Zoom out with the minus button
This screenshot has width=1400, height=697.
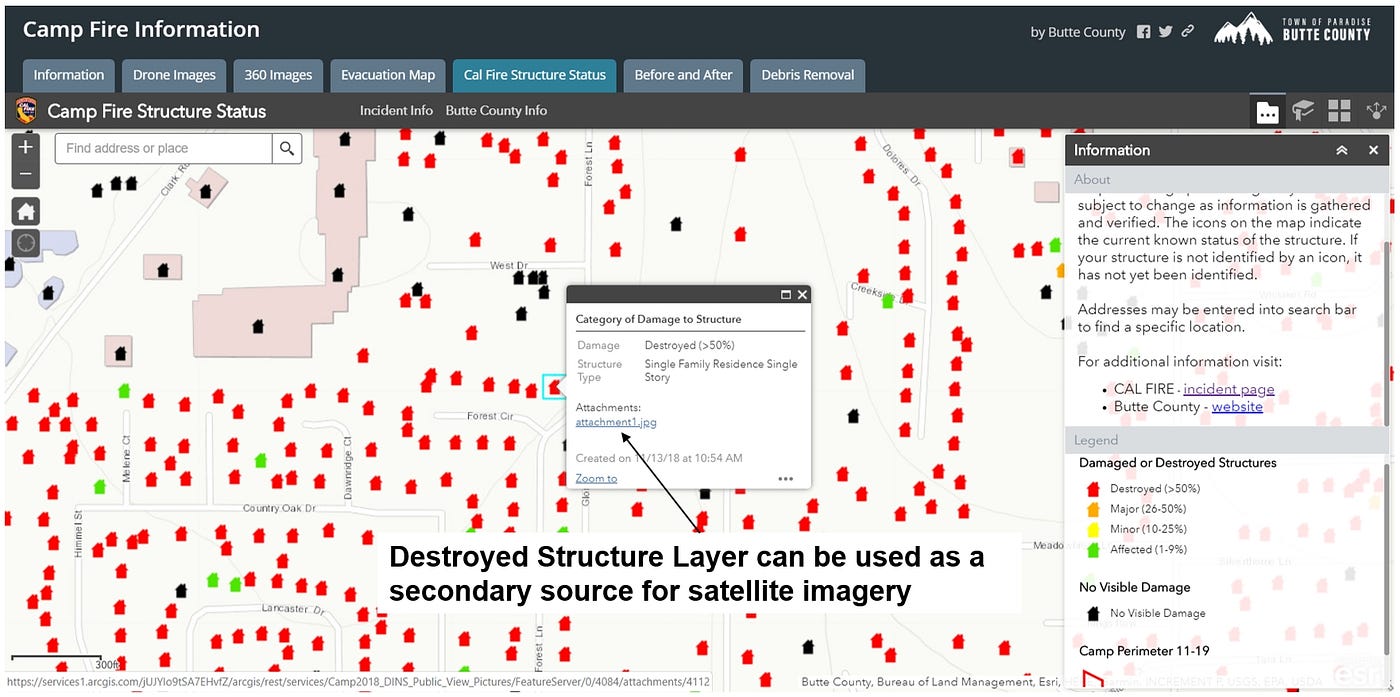pos(26,174)
